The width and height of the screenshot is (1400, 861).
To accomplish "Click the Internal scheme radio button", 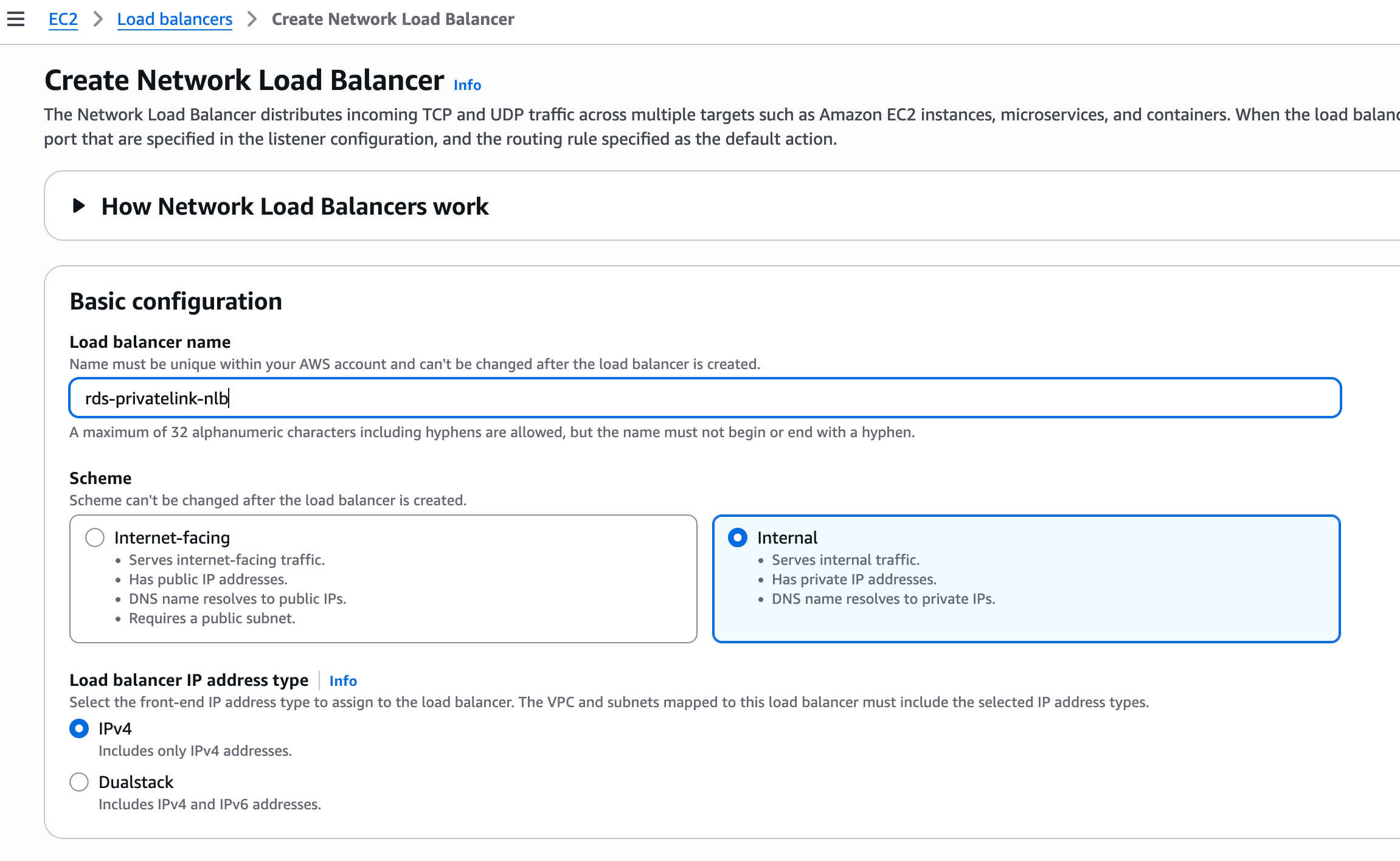I will pos(737,538).
